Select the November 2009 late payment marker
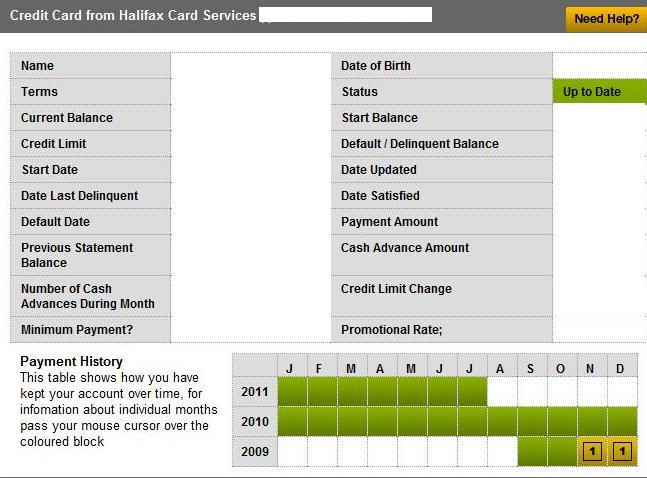Screen dimensions: 647x478 592,452
